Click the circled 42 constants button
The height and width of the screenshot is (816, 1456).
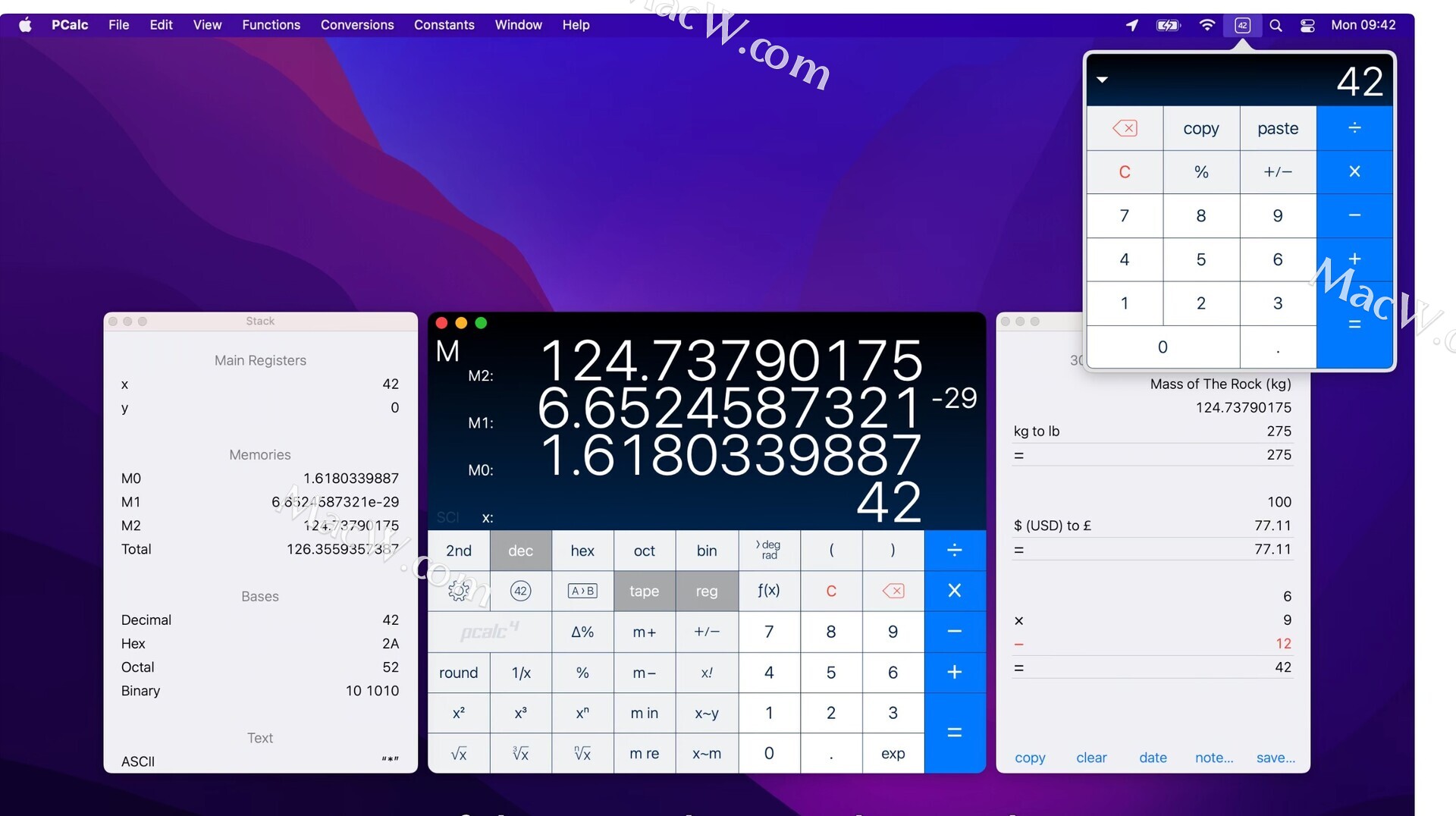tap(520, 591)
